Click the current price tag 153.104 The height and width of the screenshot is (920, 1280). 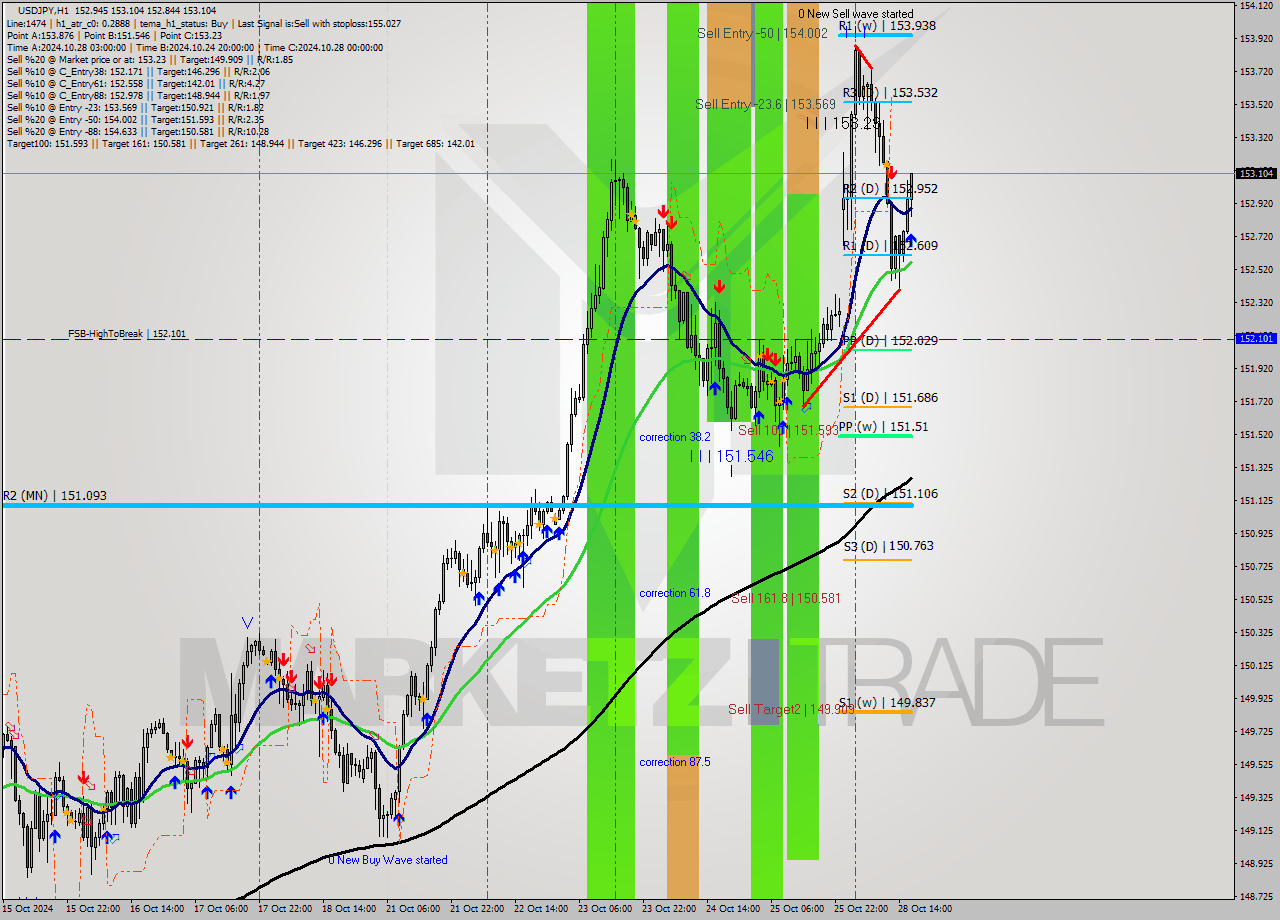pyautogui.click(x=1256, y=173)
